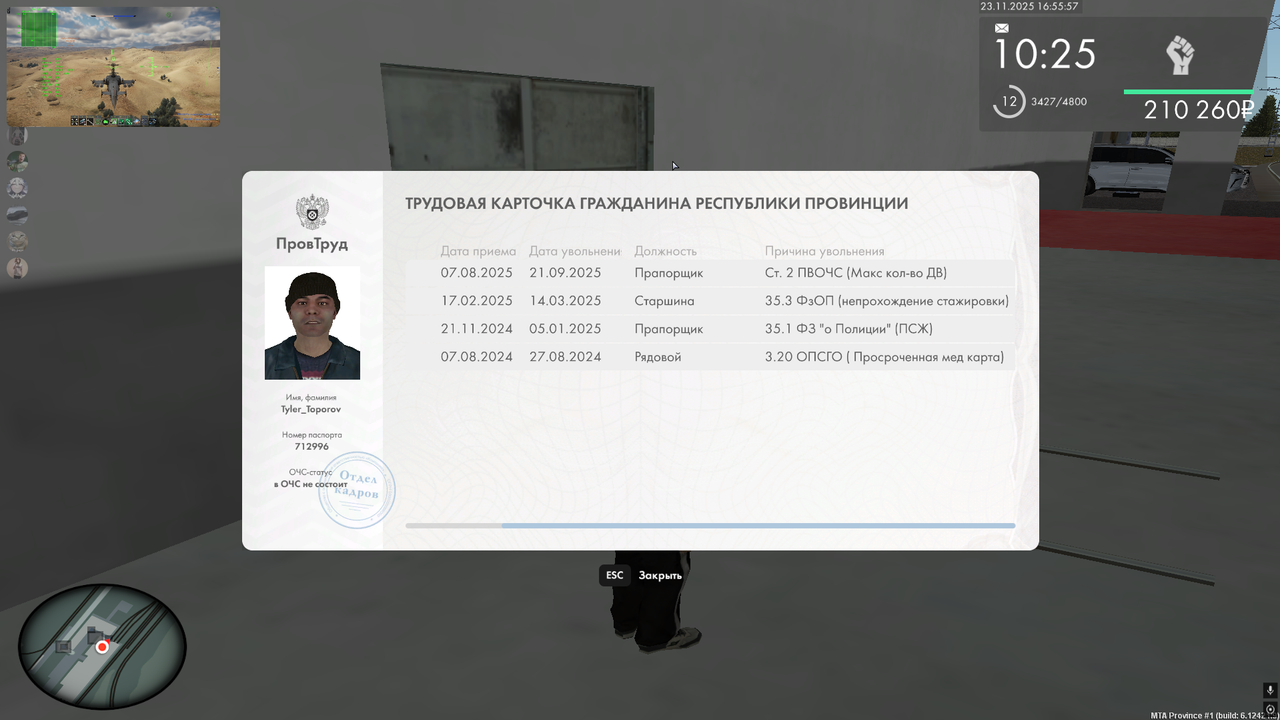1280x720 pixels.
Task: Click Tyler_Toporov's citizen photo
Action: click(311, 323)
